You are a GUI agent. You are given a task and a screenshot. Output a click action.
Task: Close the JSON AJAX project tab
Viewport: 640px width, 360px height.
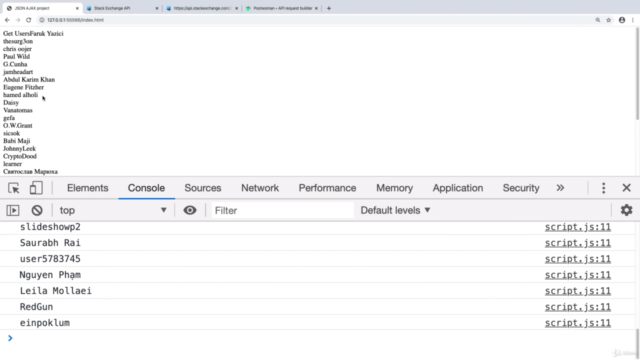pyautogui.click(x=77, y=8)
